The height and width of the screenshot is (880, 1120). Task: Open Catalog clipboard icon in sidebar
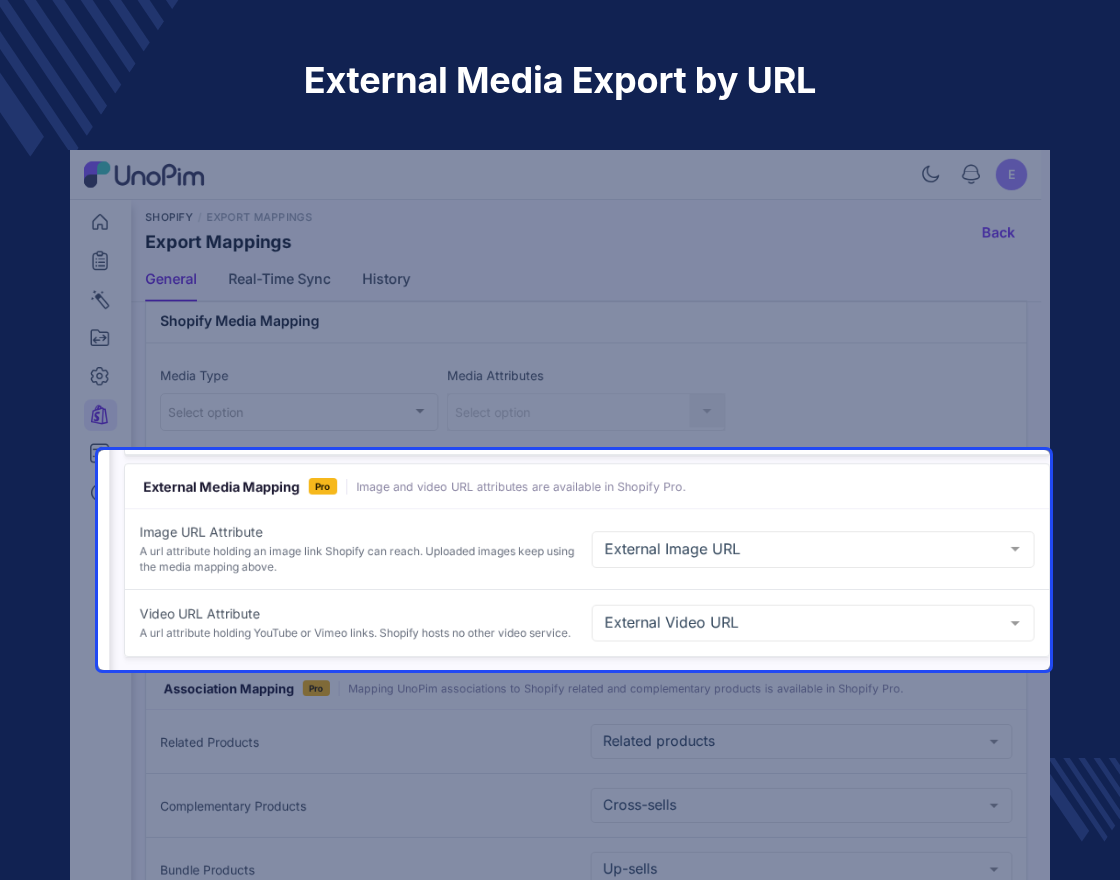point(100,261)
